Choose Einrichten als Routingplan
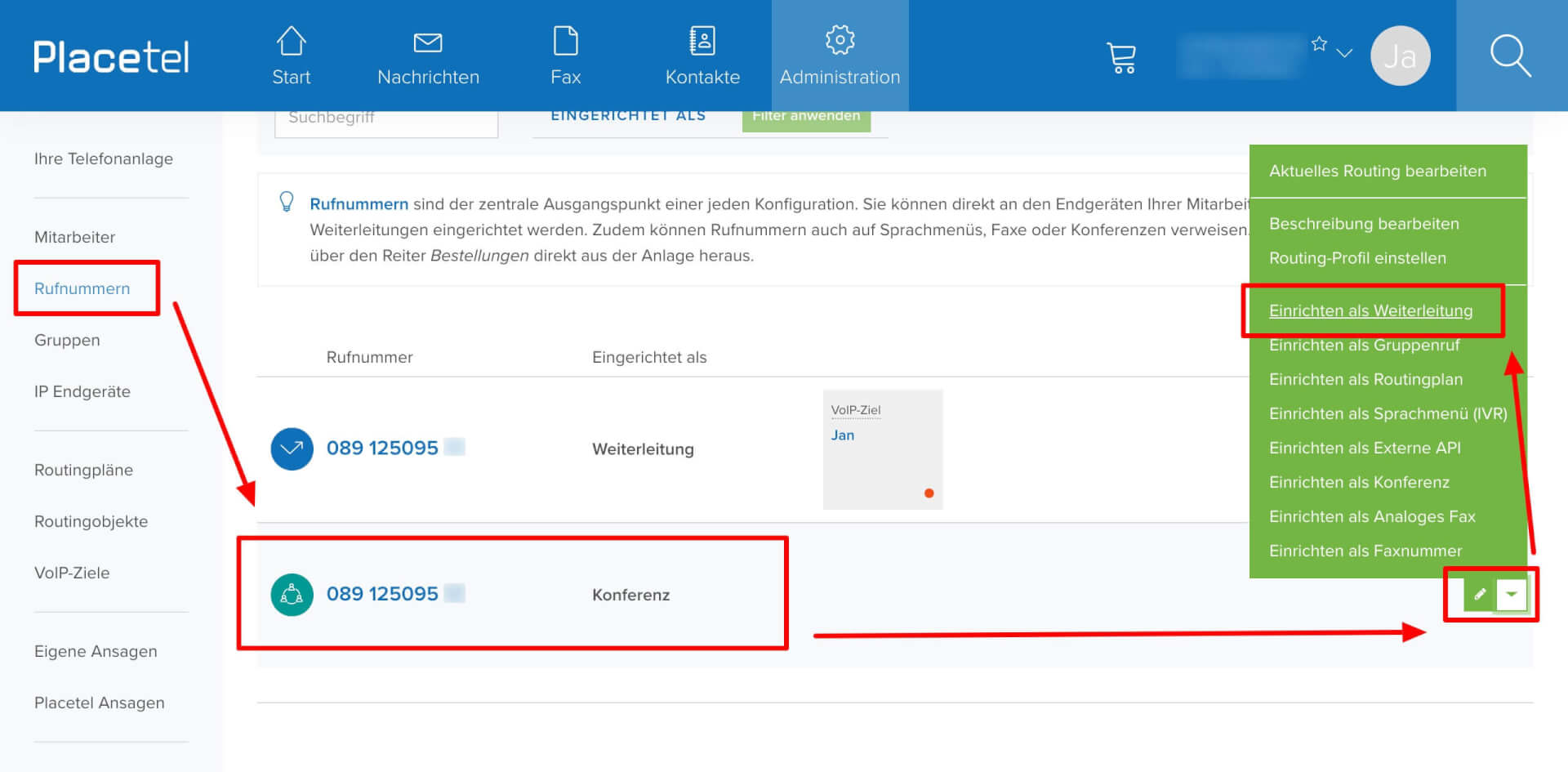1568x772 pixels. [x=1365, y=379]
